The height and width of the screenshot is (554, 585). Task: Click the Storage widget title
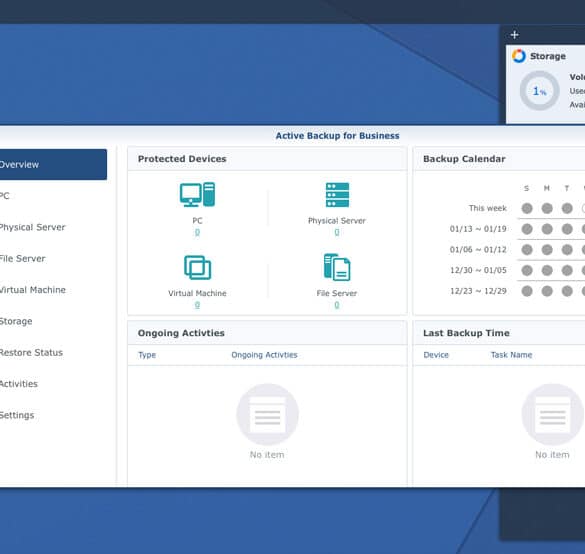(548, 56)
